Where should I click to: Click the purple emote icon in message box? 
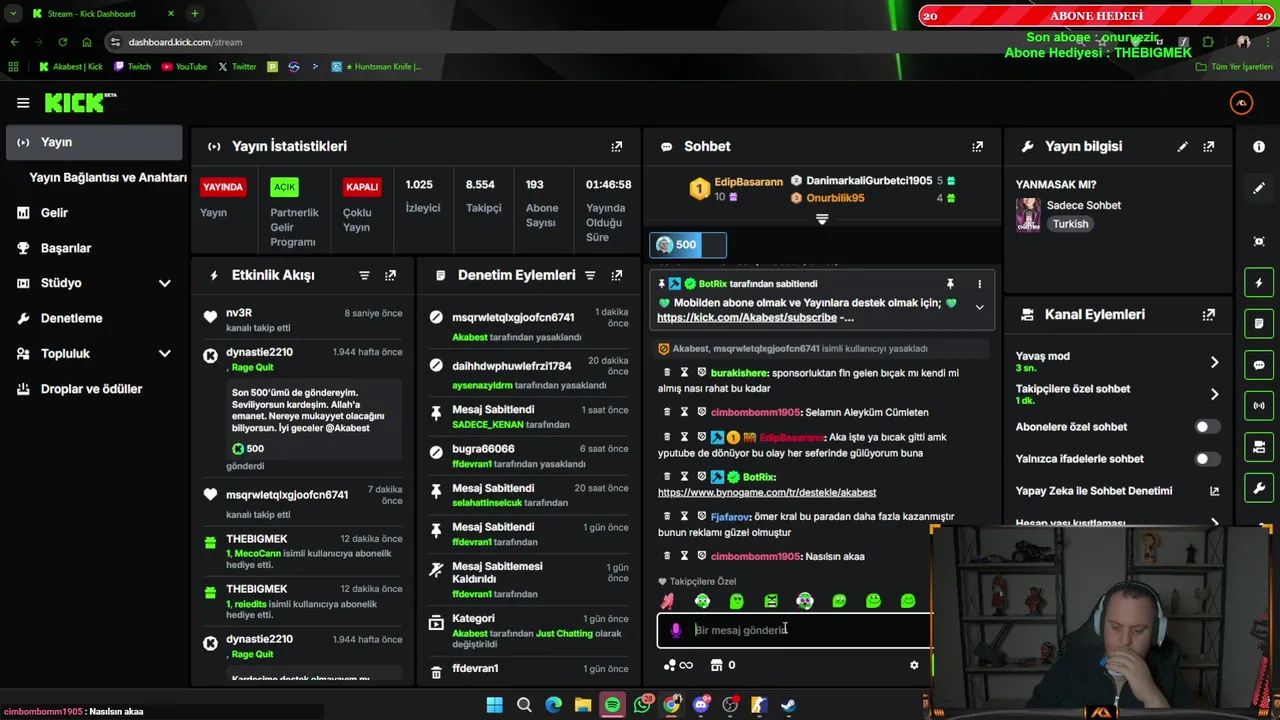[676, 630]
